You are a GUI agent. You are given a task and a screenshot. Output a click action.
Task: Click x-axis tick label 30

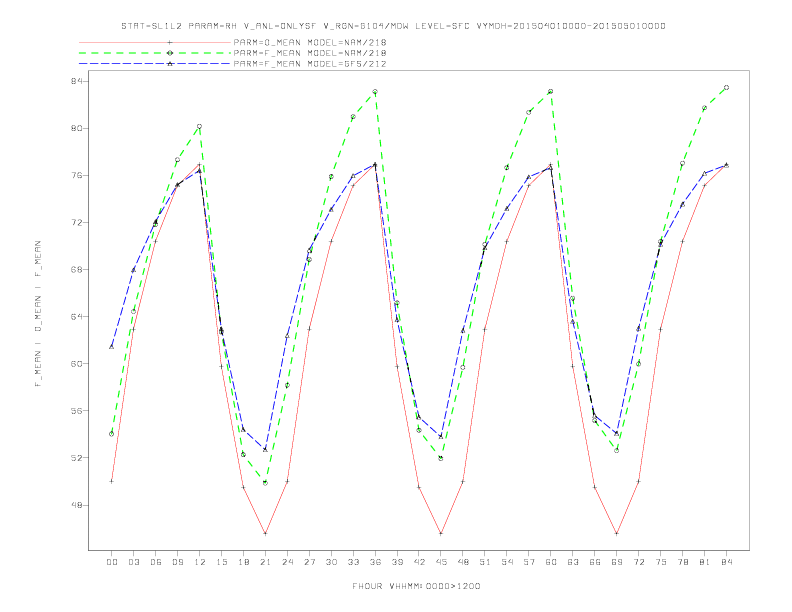331,562
